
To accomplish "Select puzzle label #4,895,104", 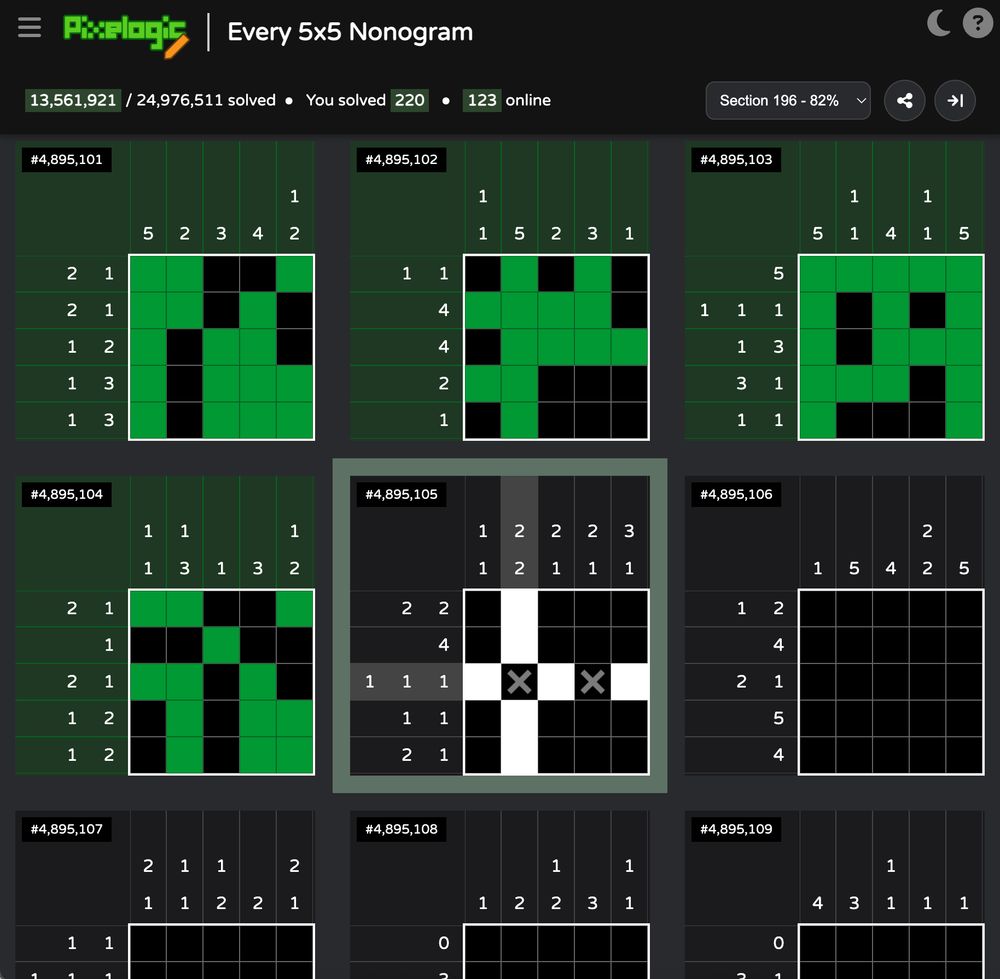I will coord(66,494).
